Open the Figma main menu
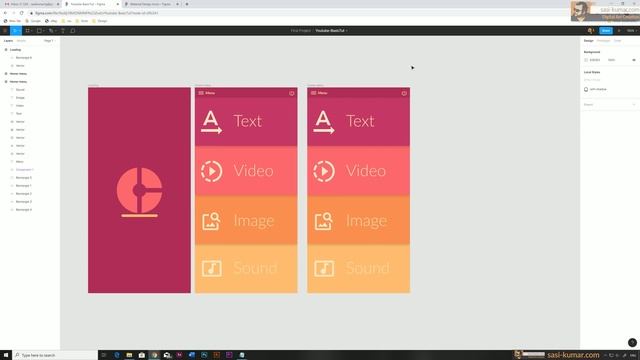 [x=5, y=31]
